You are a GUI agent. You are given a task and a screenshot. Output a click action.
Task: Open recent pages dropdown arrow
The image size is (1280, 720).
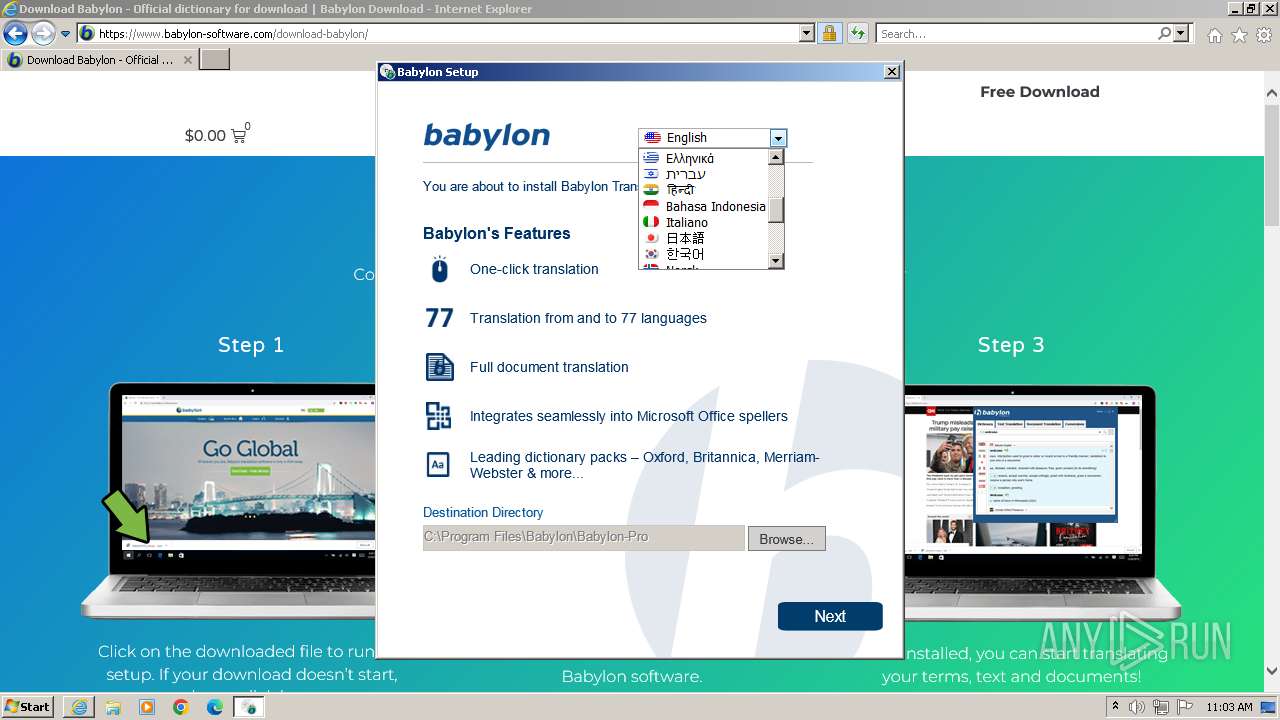[x=66, y=34]
